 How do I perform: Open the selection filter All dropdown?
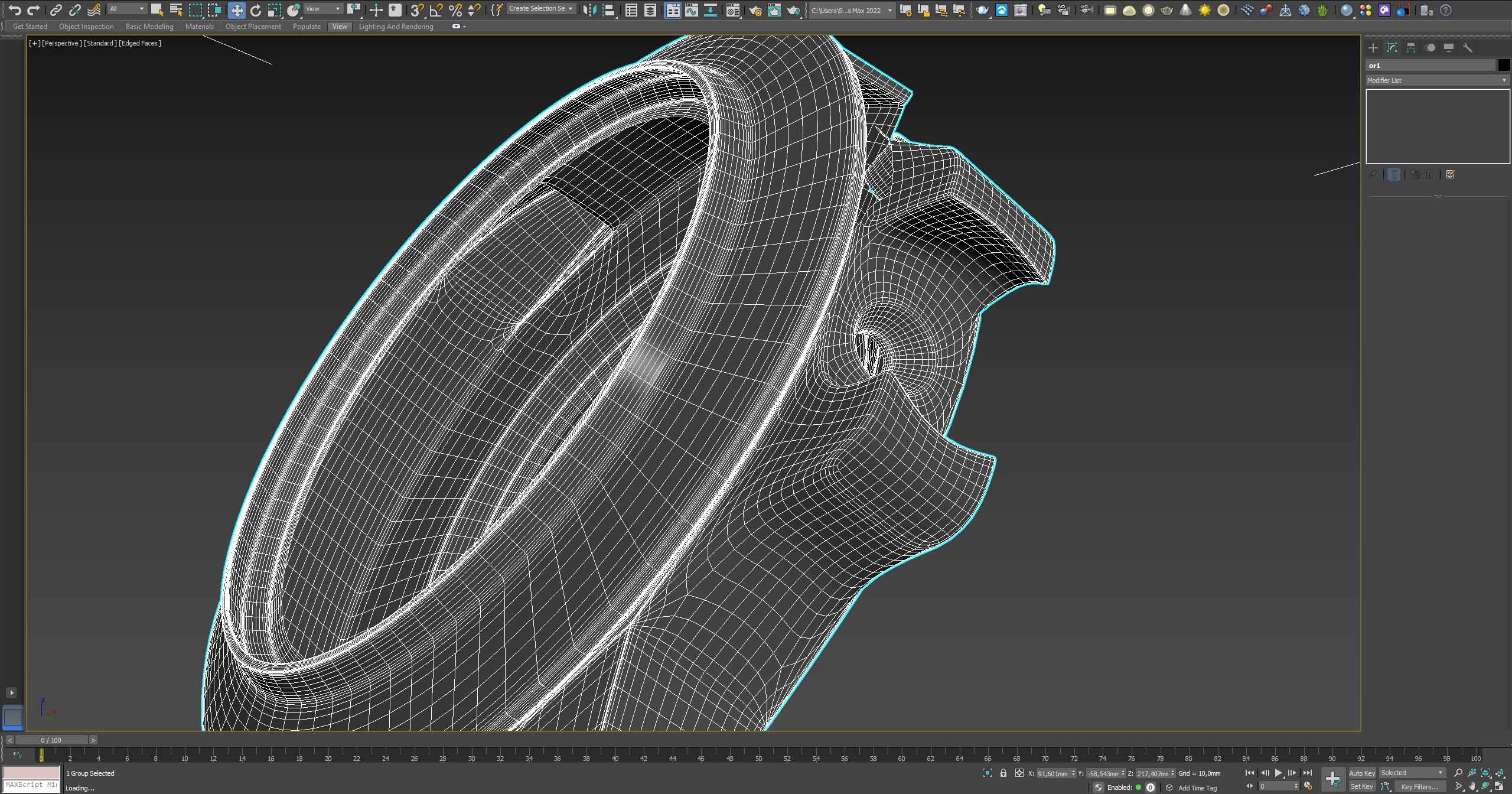pyautogui.click(x=127, y=9)
